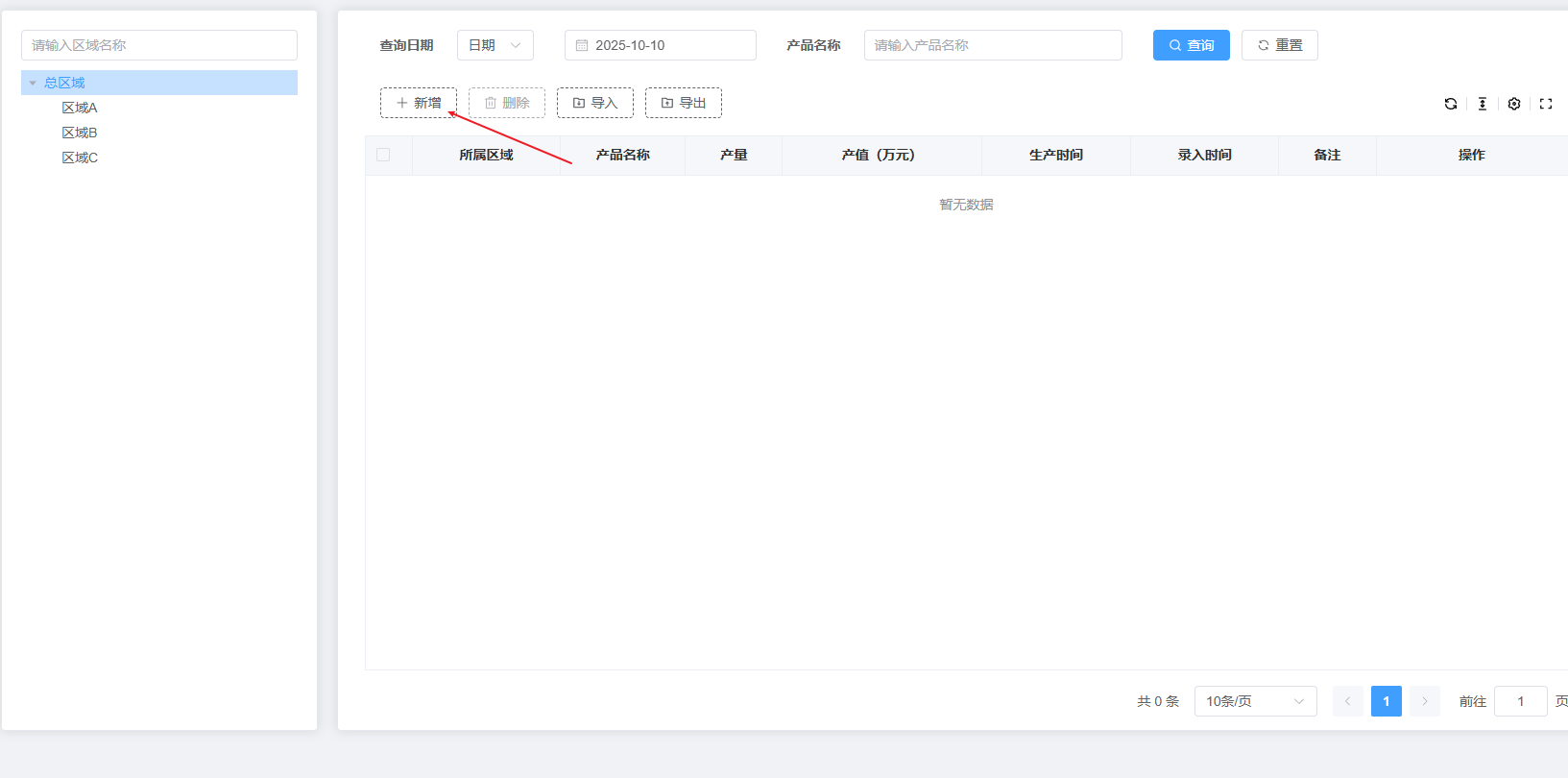The height and width of the screenshot is (778, 1568).
Task: Go to next page arrow
Action: 1425,701
